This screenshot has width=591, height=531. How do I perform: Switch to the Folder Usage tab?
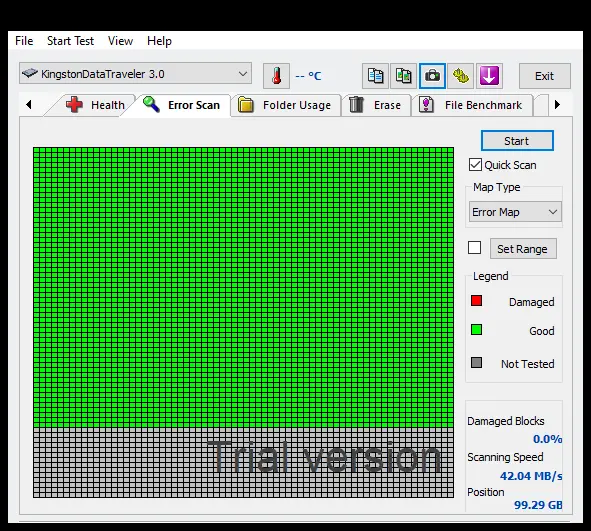click(286, 105)
